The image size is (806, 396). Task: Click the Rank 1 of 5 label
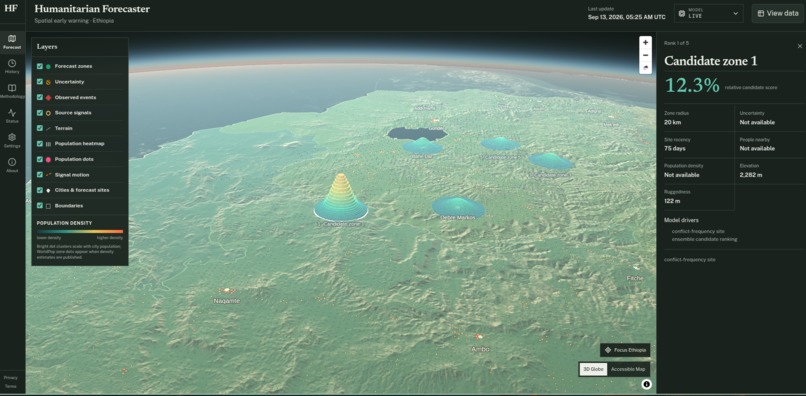pyautogui.click(x=676, y=43)
